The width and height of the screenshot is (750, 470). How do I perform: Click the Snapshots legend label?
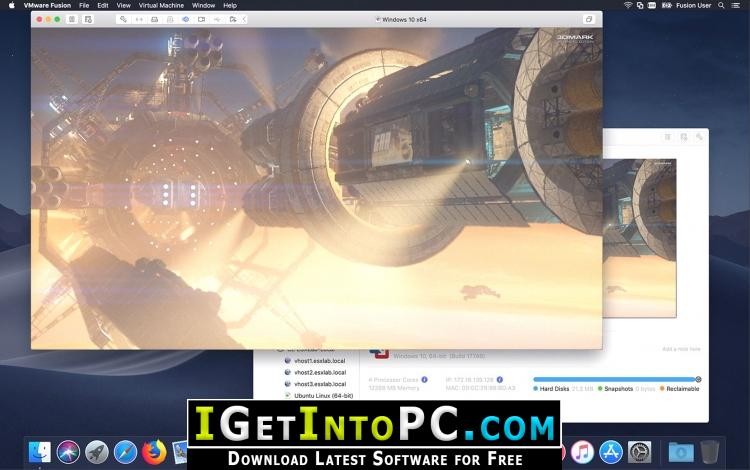(618, 389)
